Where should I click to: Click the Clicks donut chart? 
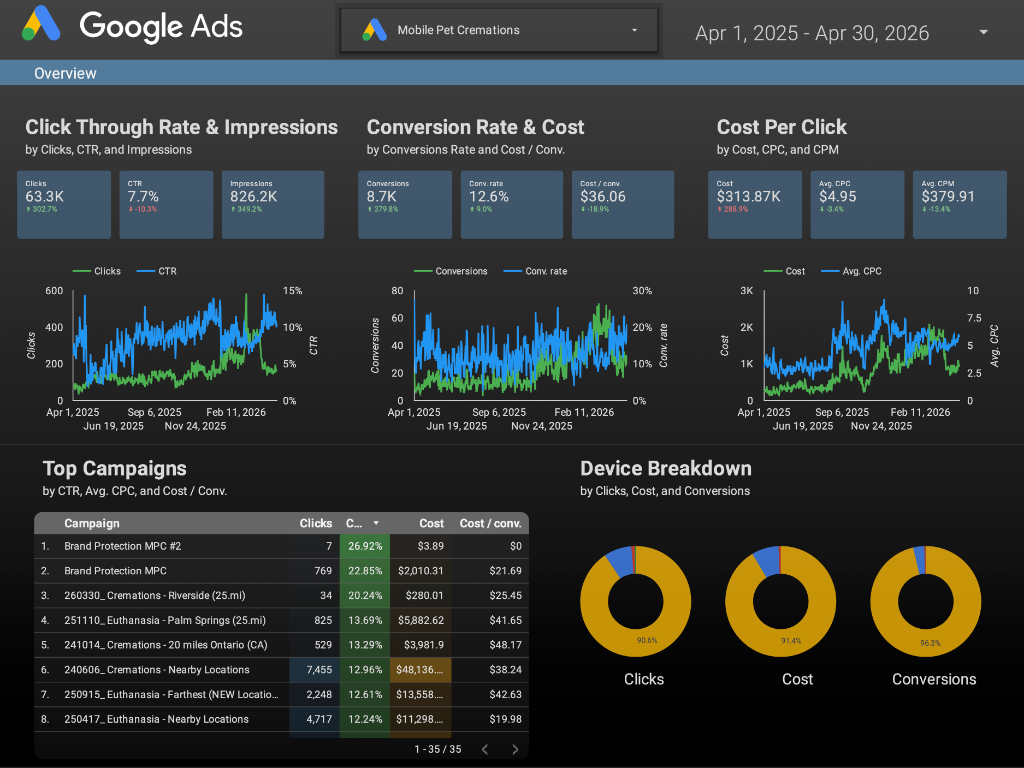[635, 601]
